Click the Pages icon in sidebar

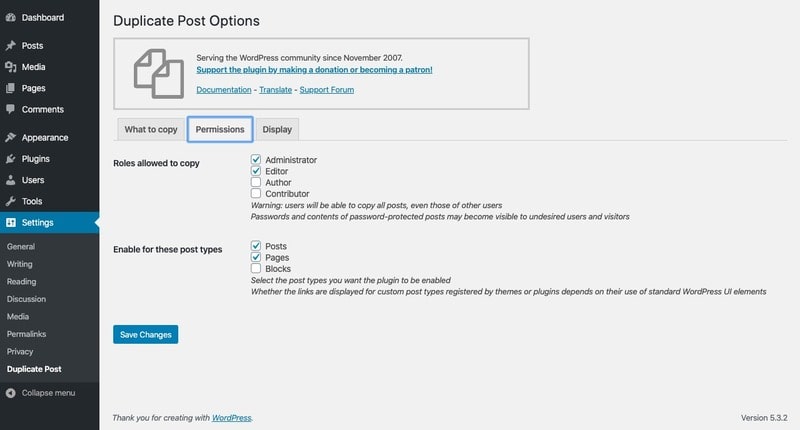[10, 88]
